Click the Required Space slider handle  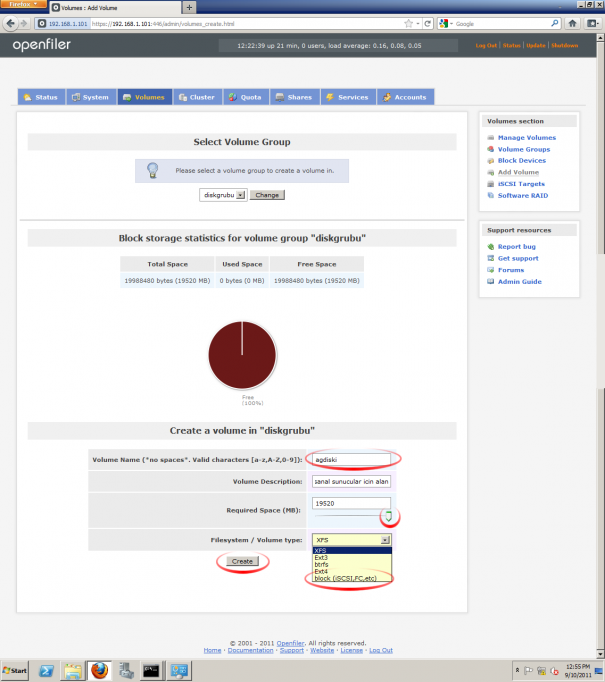click(x=388, y=516)
